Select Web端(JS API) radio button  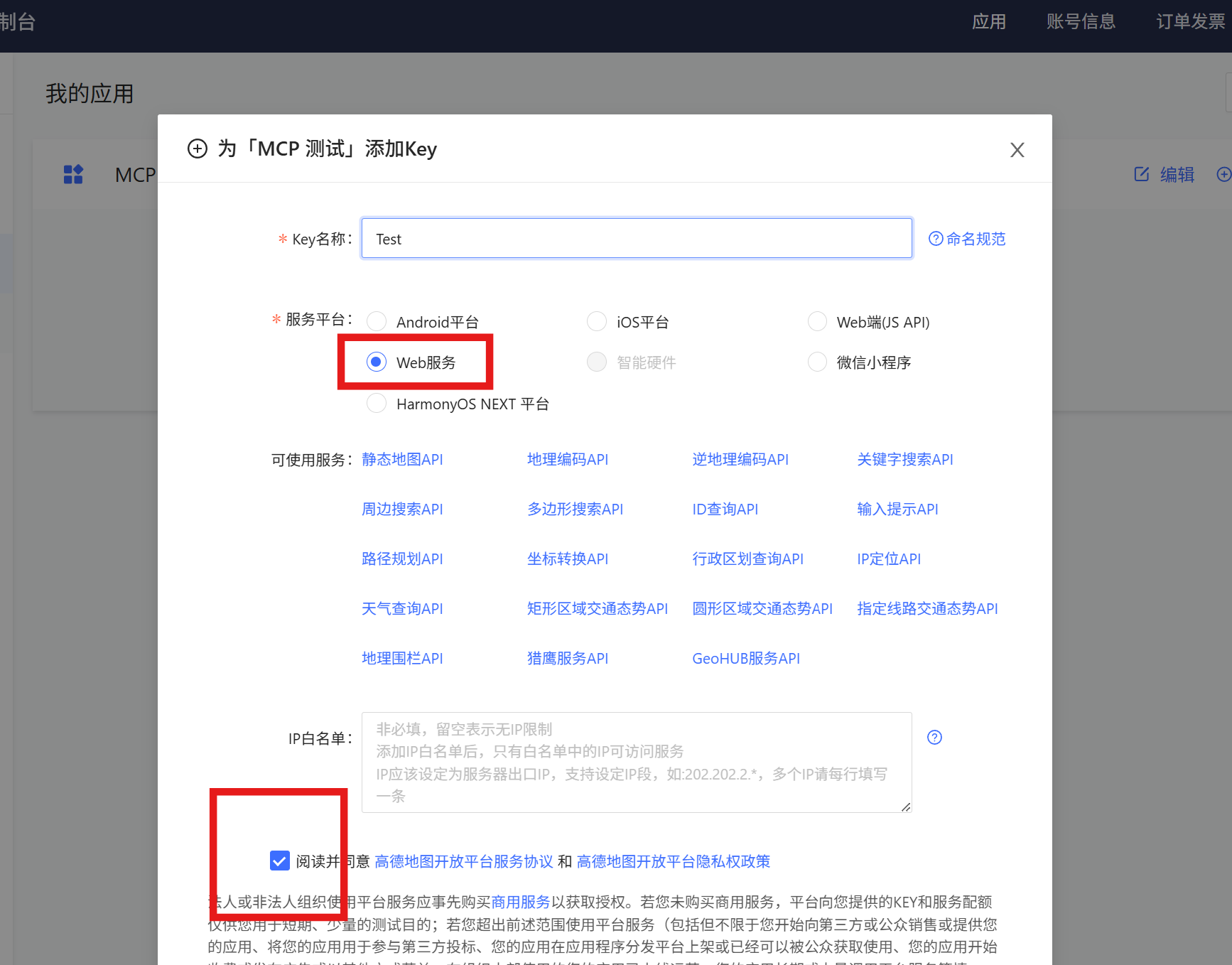pyautogui.click(x=818, y=322)
